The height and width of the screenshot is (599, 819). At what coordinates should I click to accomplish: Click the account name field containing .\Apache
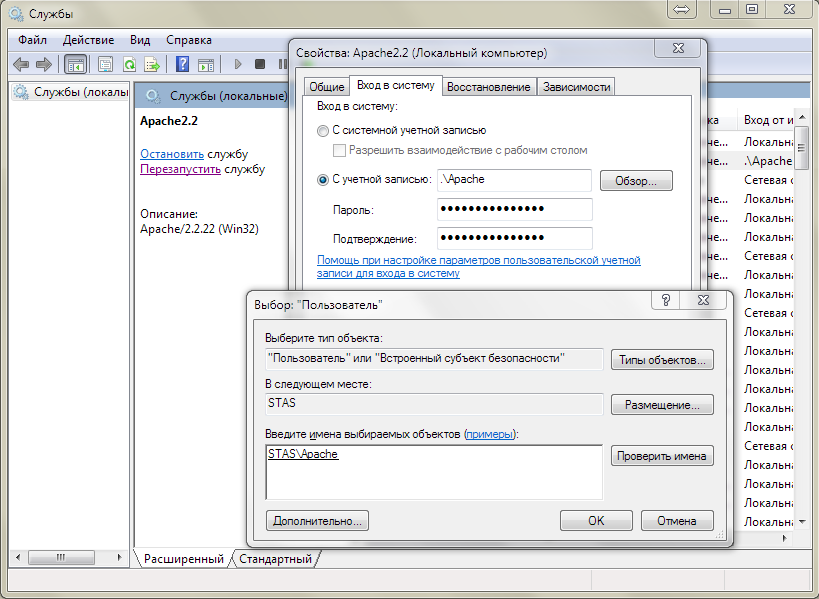(514, 180)
